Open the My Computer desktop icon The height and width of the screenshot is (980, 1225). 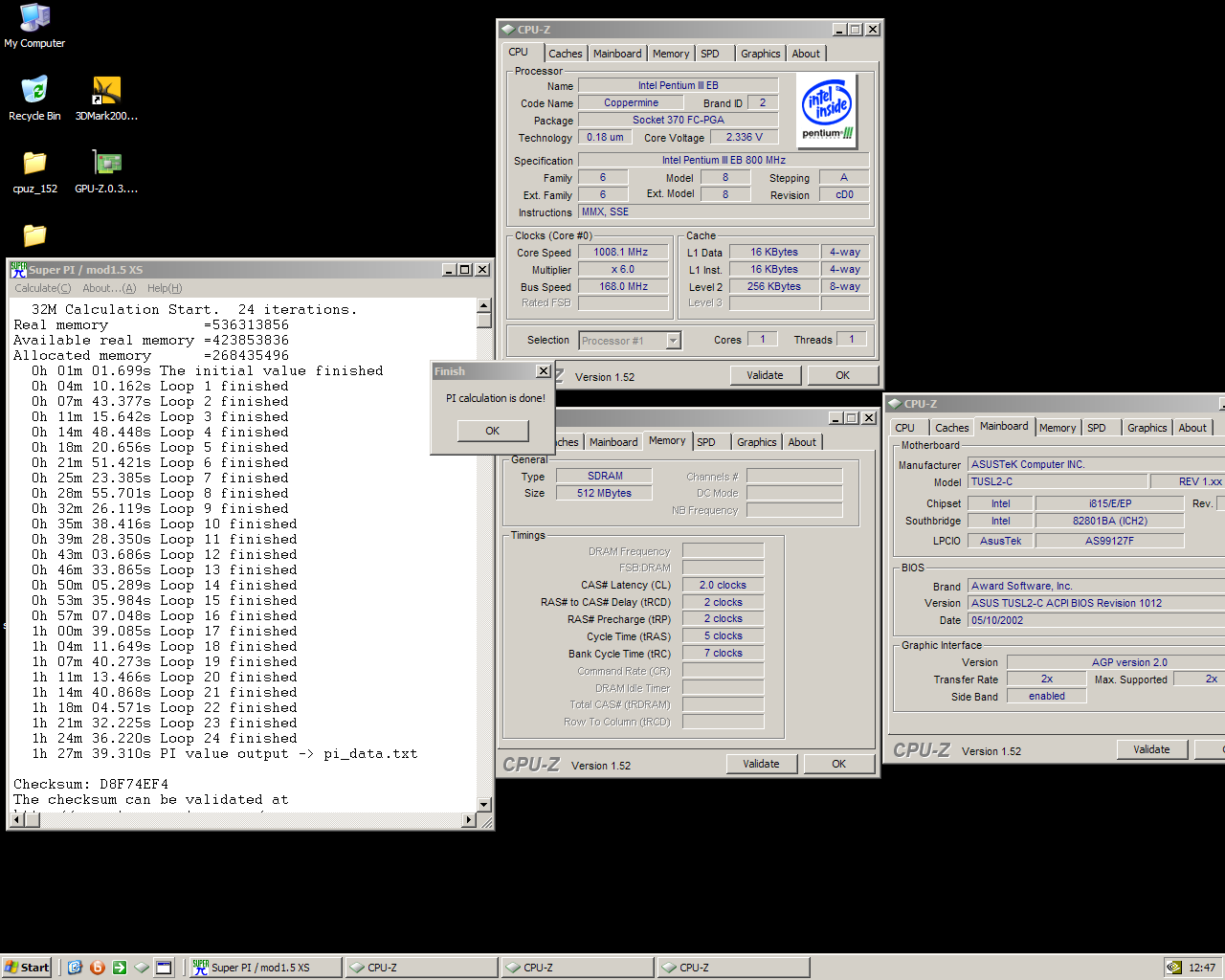click(x=34, y=26)
